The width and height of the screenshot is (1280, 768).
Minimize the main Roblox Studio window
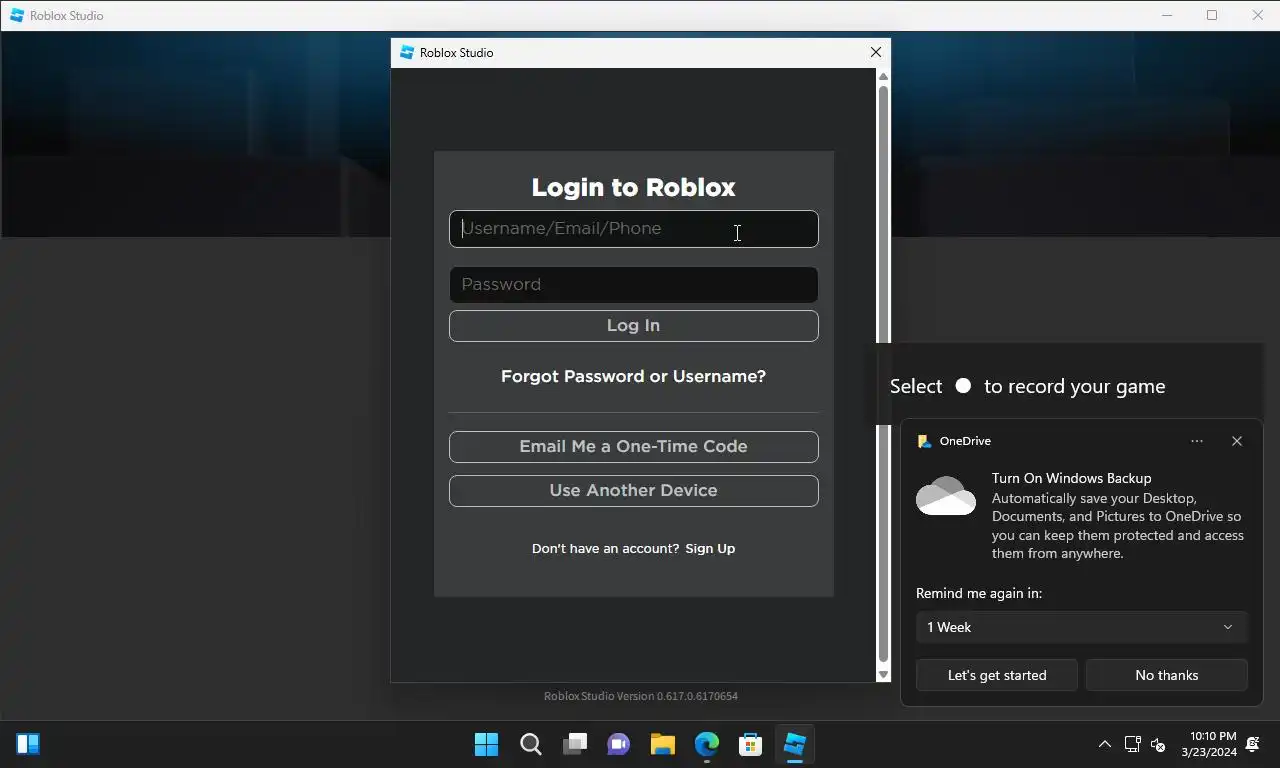1166,15
